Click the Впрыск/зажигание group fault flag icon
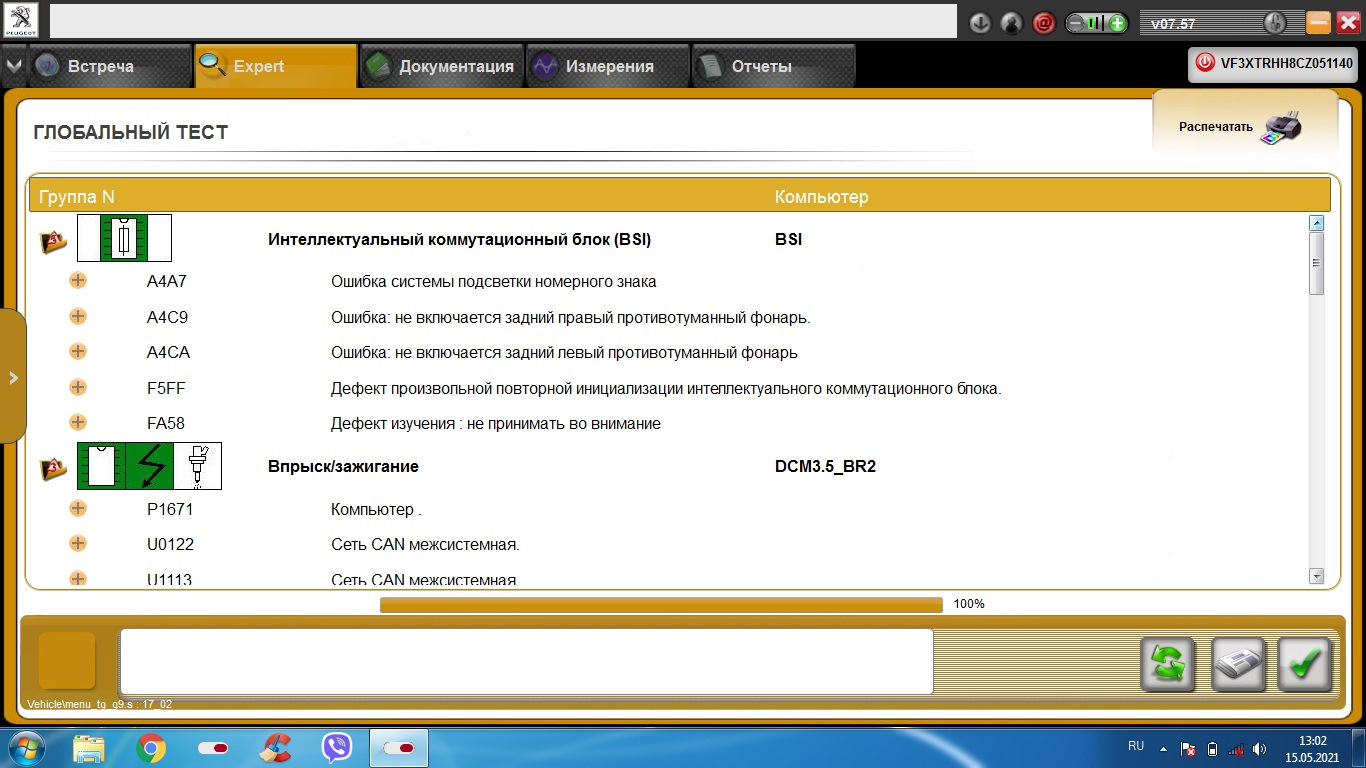Screen dimensions: 1366x768 tap(54, 468)
